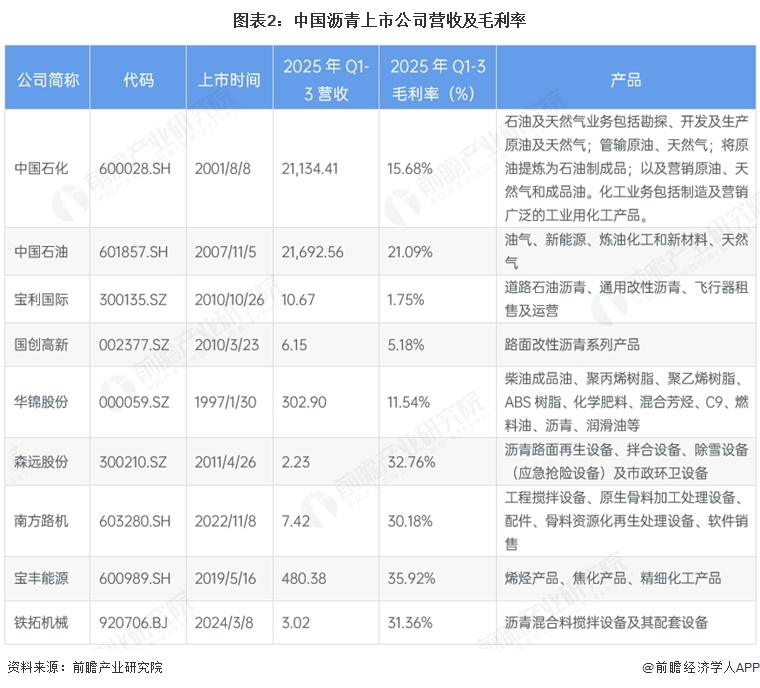The width and height of the screenshot is (760, 688).
Task: Click the 道路石油沥青 product cell
Action: coord(626,299)
